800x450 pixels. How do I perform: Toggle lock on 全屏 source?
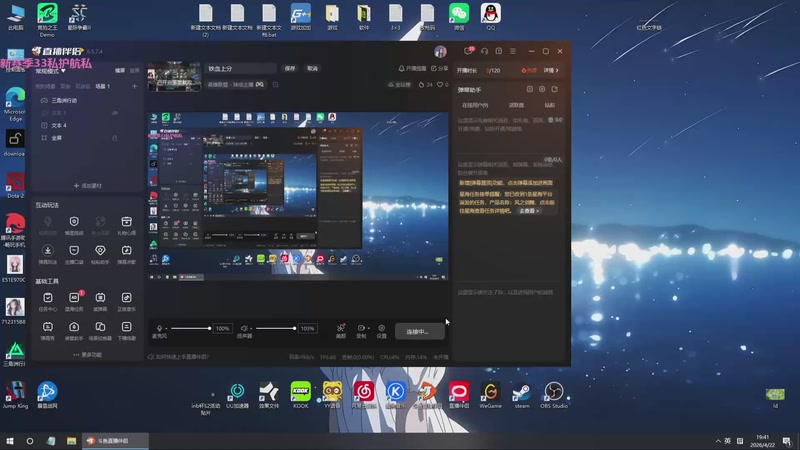115,138
